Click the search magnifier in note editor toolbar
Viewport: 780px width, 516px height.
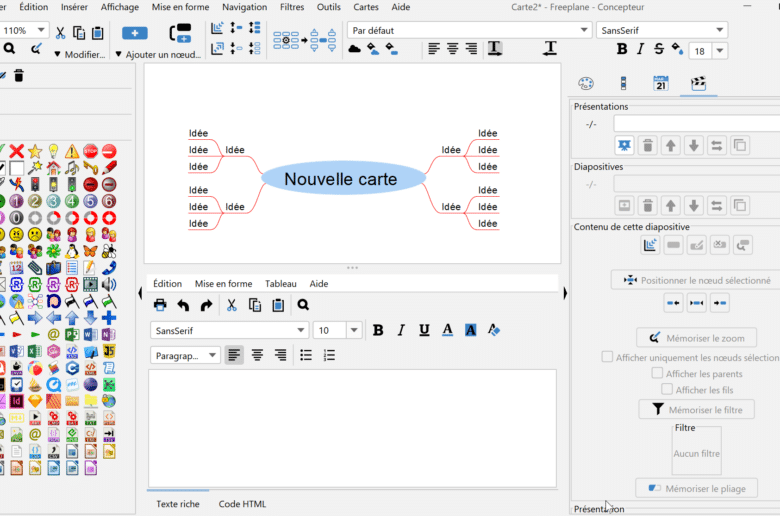303,305
